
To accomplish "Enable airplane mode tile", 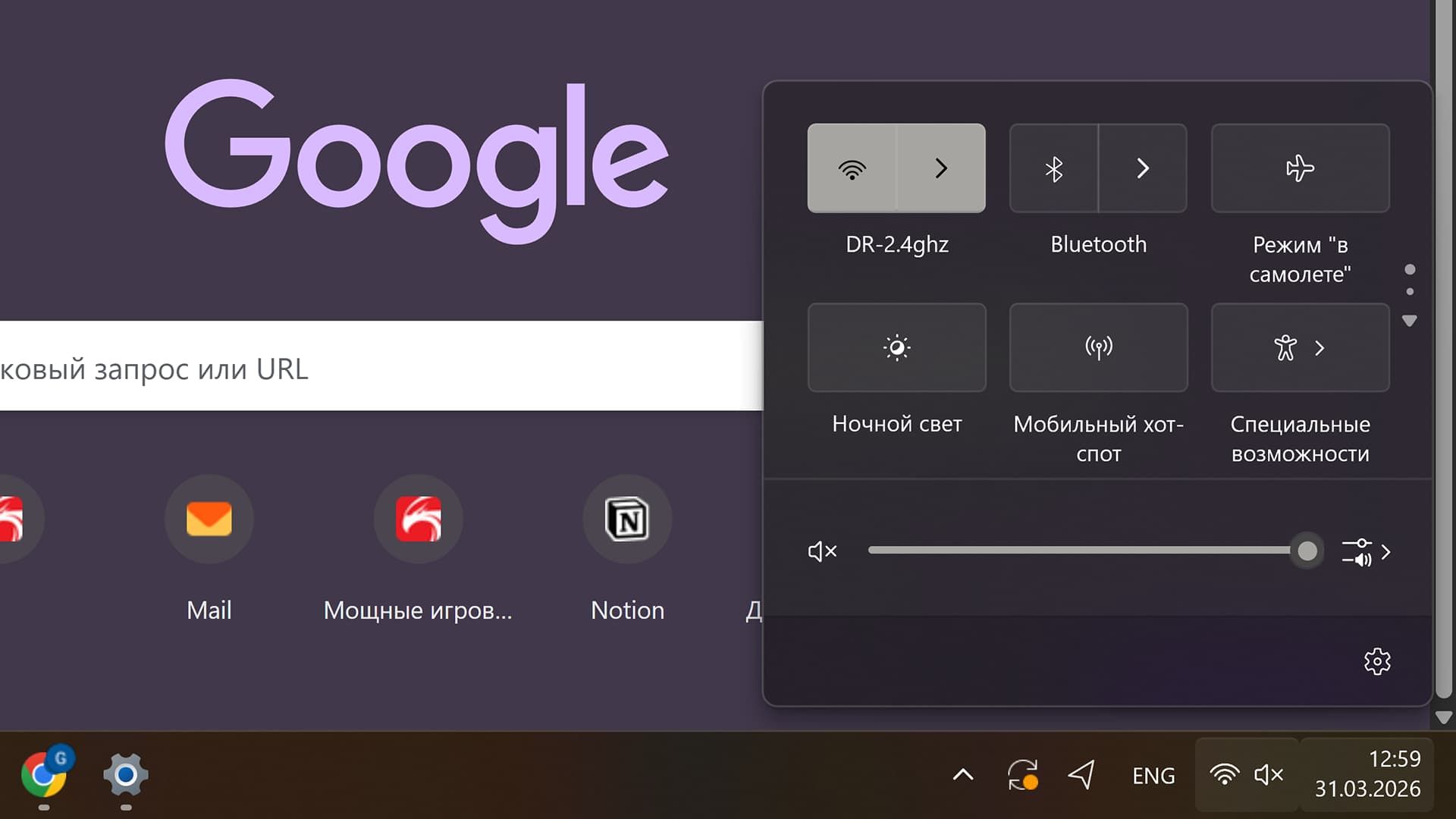I will click(x=1300, y=168).
